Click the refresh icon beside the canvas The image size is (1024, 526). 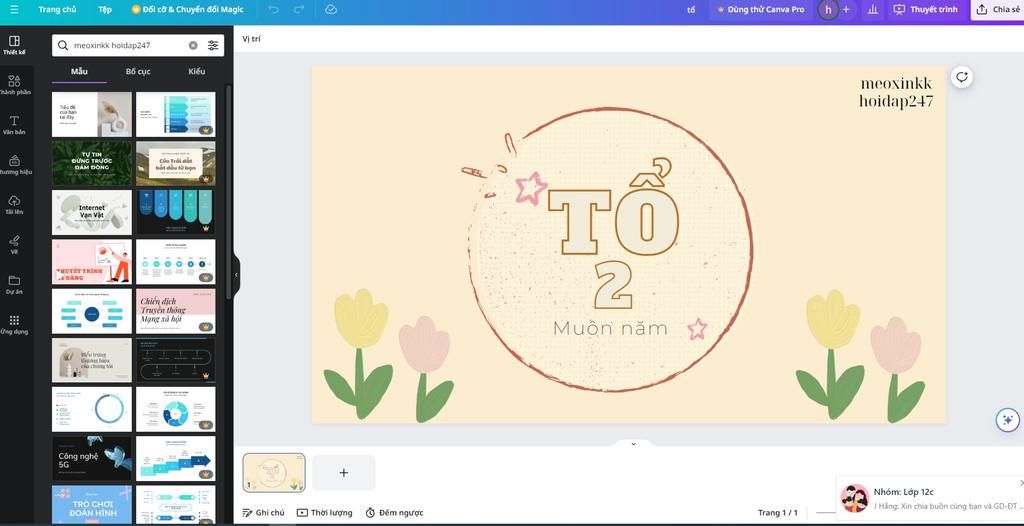(961, 77)
